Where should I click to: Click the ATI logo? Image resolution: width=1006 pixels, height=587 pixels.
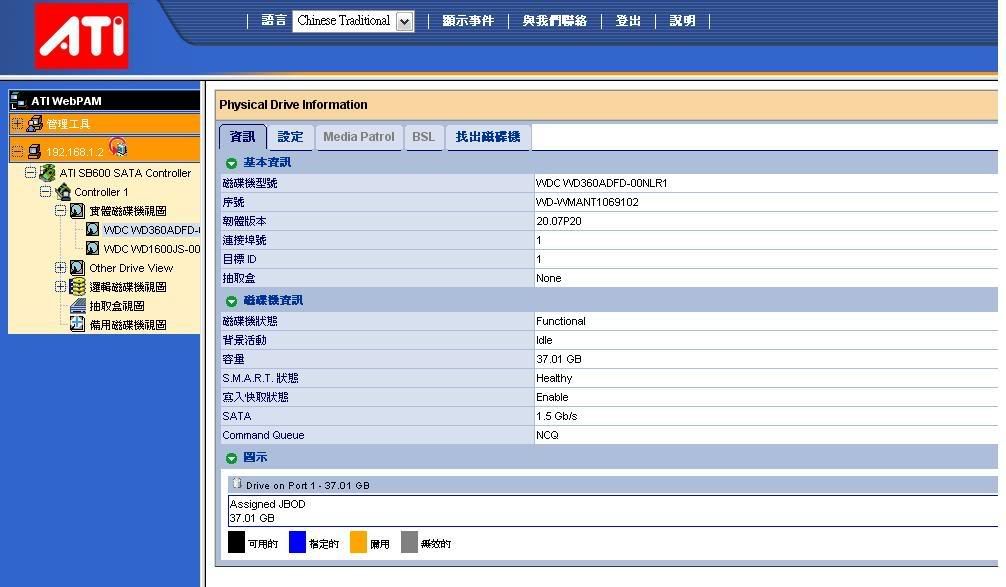[82, 36]
